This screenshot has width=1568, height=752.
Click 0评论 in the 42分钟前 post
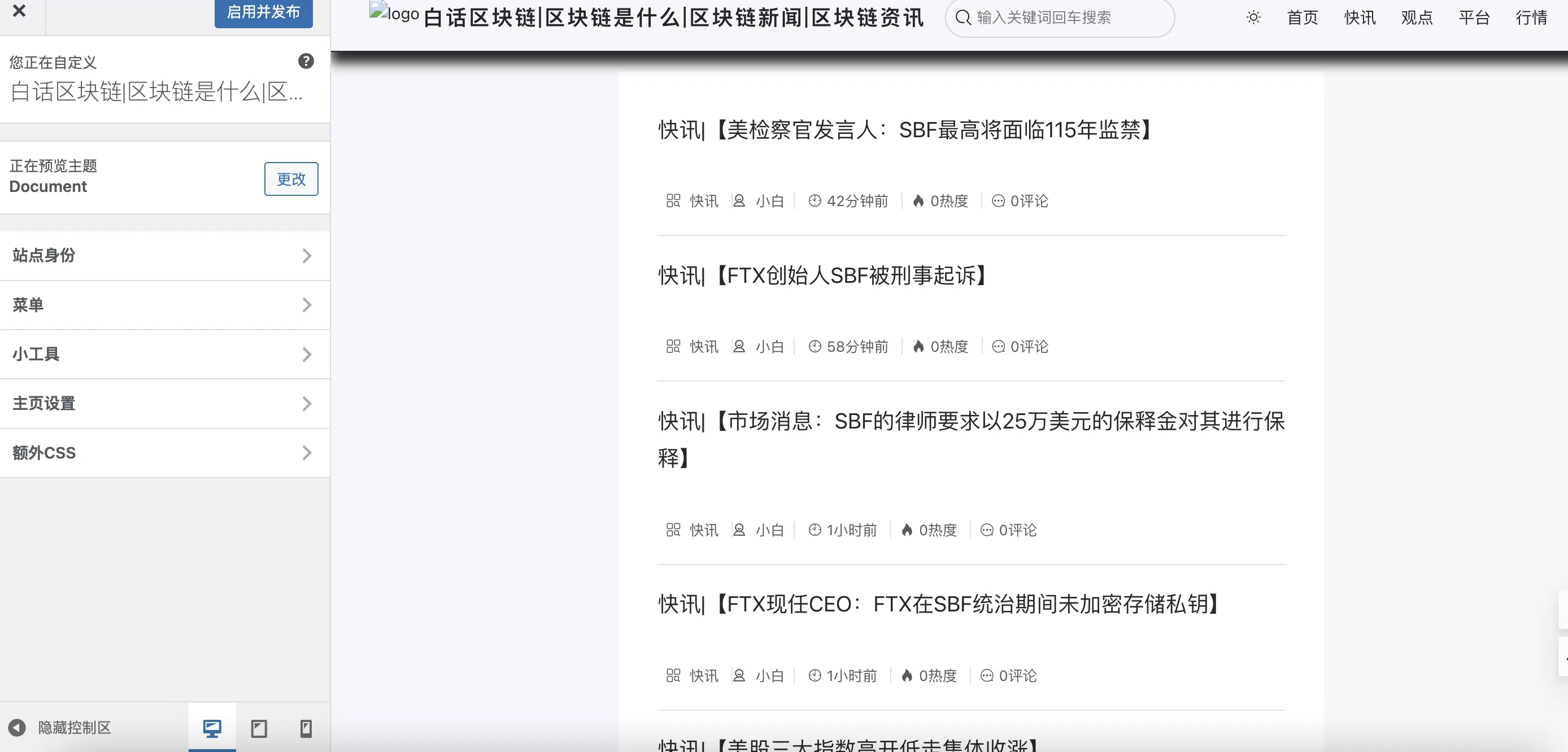[x=1029, y=201]
